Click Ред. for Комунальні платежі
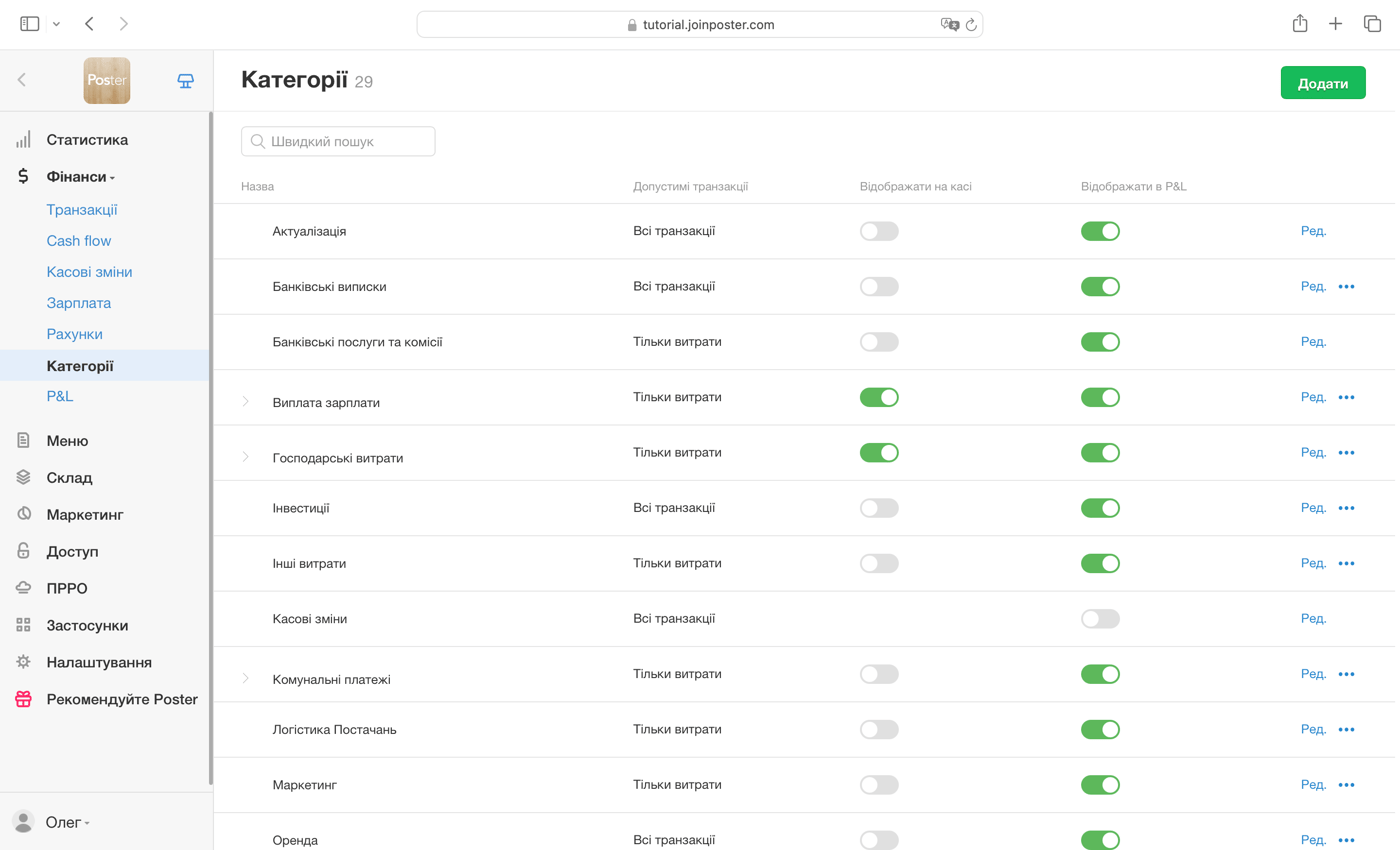Image resolution: width=1400 pixels, height=850 pixels. tap(1313, 674)
